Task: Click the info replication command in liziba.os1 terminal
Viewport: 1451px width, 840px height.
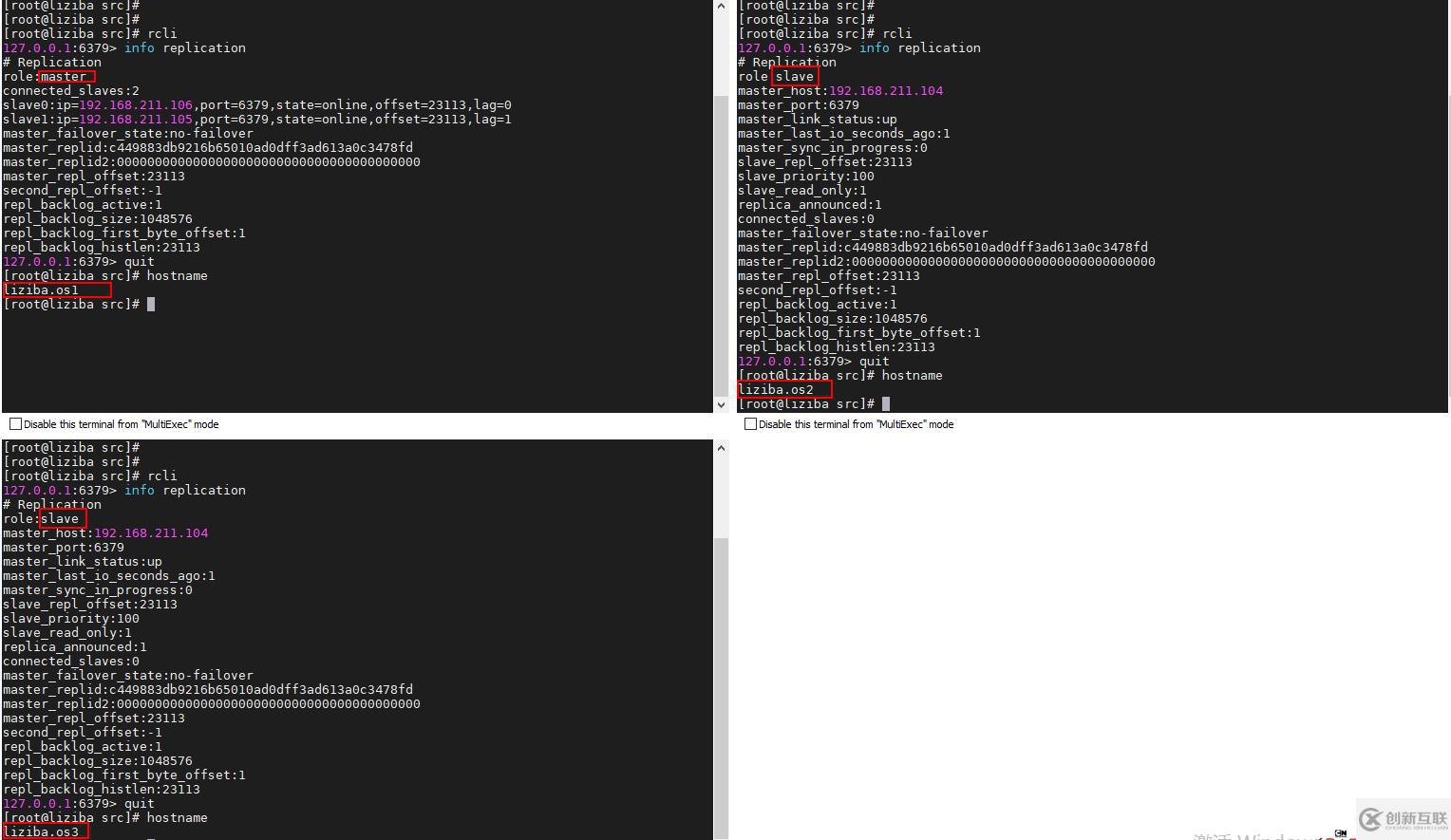Action: (185, 48)
